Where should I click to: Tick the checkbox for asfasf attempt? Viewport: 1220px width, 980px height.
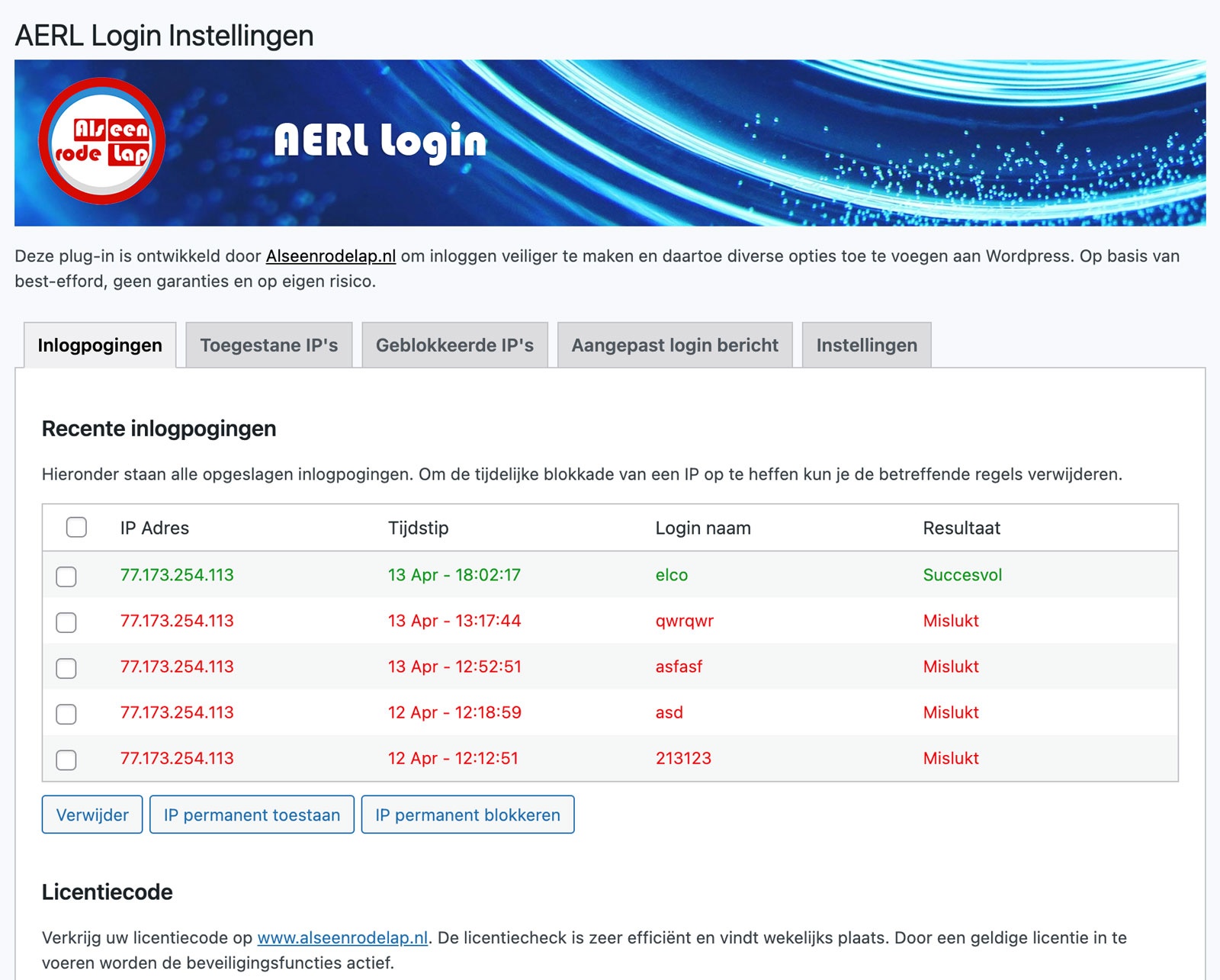point(66,668)
